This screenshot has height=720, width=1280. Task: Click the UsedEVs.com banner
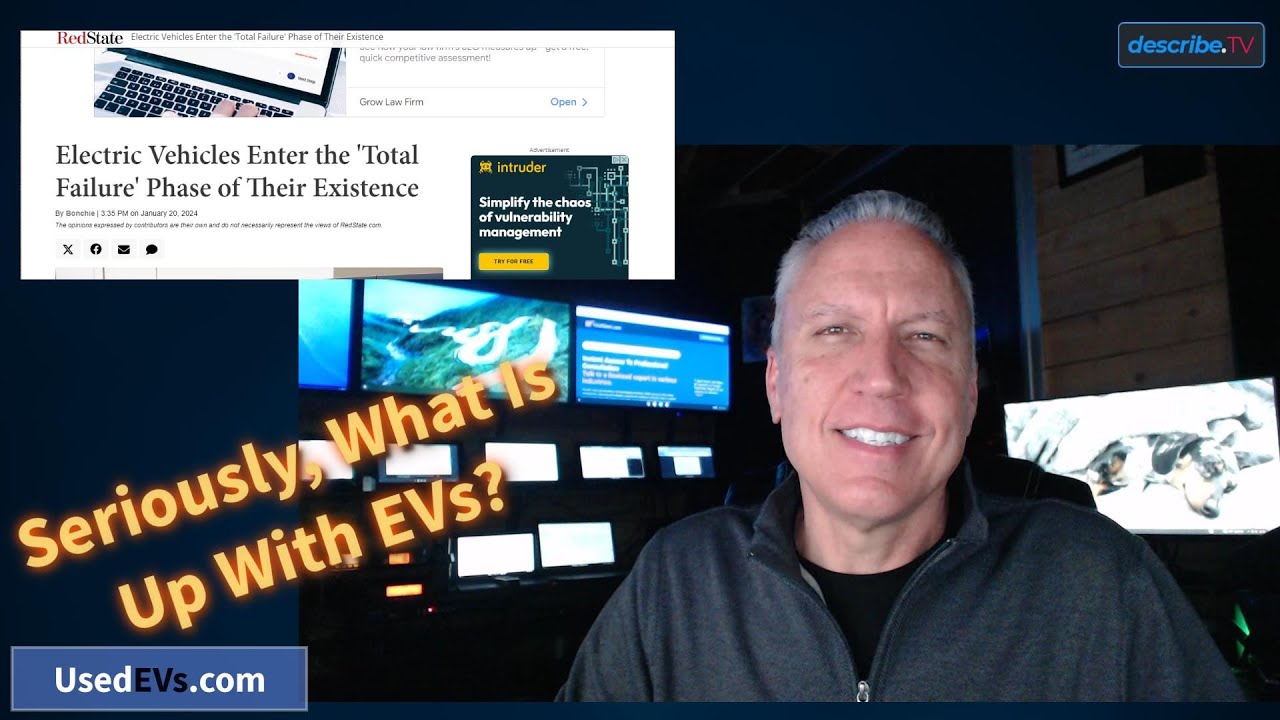[x=159, y=679]
